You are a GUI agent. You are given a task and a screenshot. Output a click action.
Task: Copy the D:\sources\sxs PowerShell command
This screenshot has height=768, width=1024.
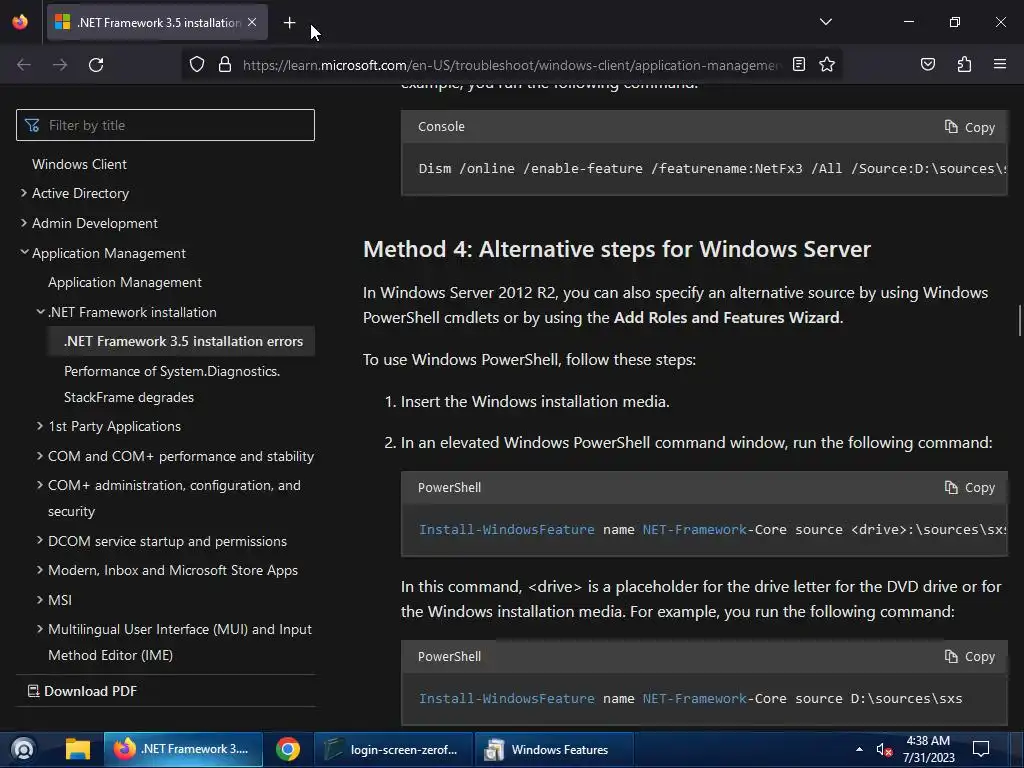[x=970, y=656]
